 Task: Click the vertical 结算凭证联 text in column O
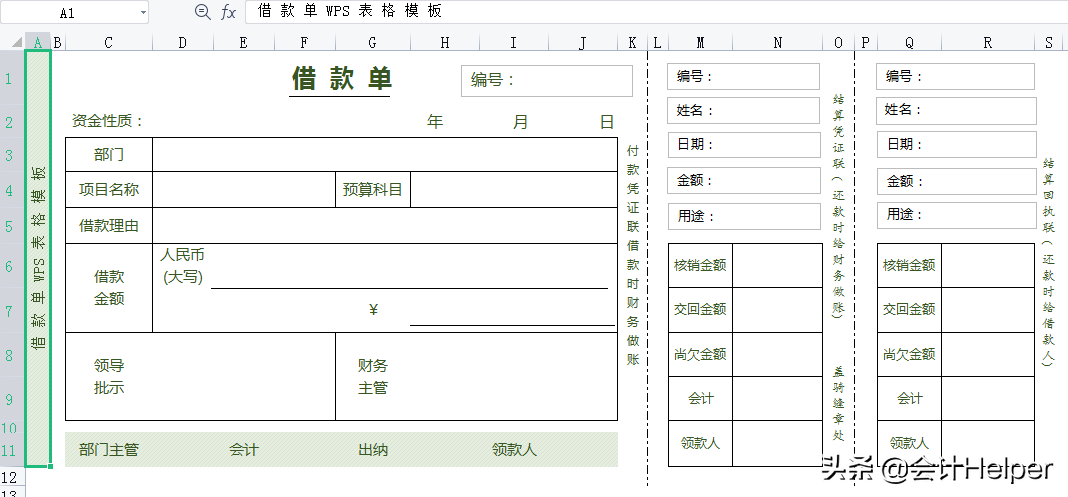[x=838, y=206]
